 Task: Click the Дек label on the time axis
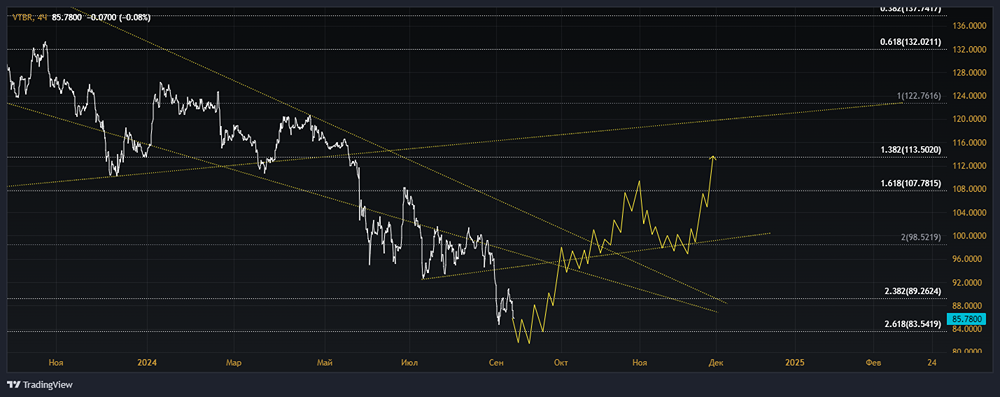pos(716,363)
